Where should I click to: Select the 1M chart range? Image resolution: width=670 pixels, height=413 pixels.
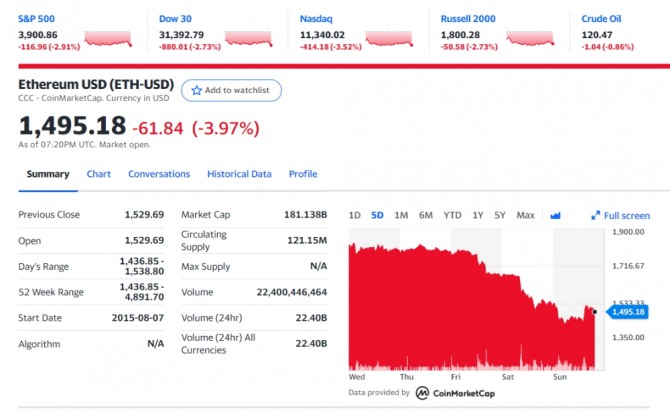click(x=401, y=215)
